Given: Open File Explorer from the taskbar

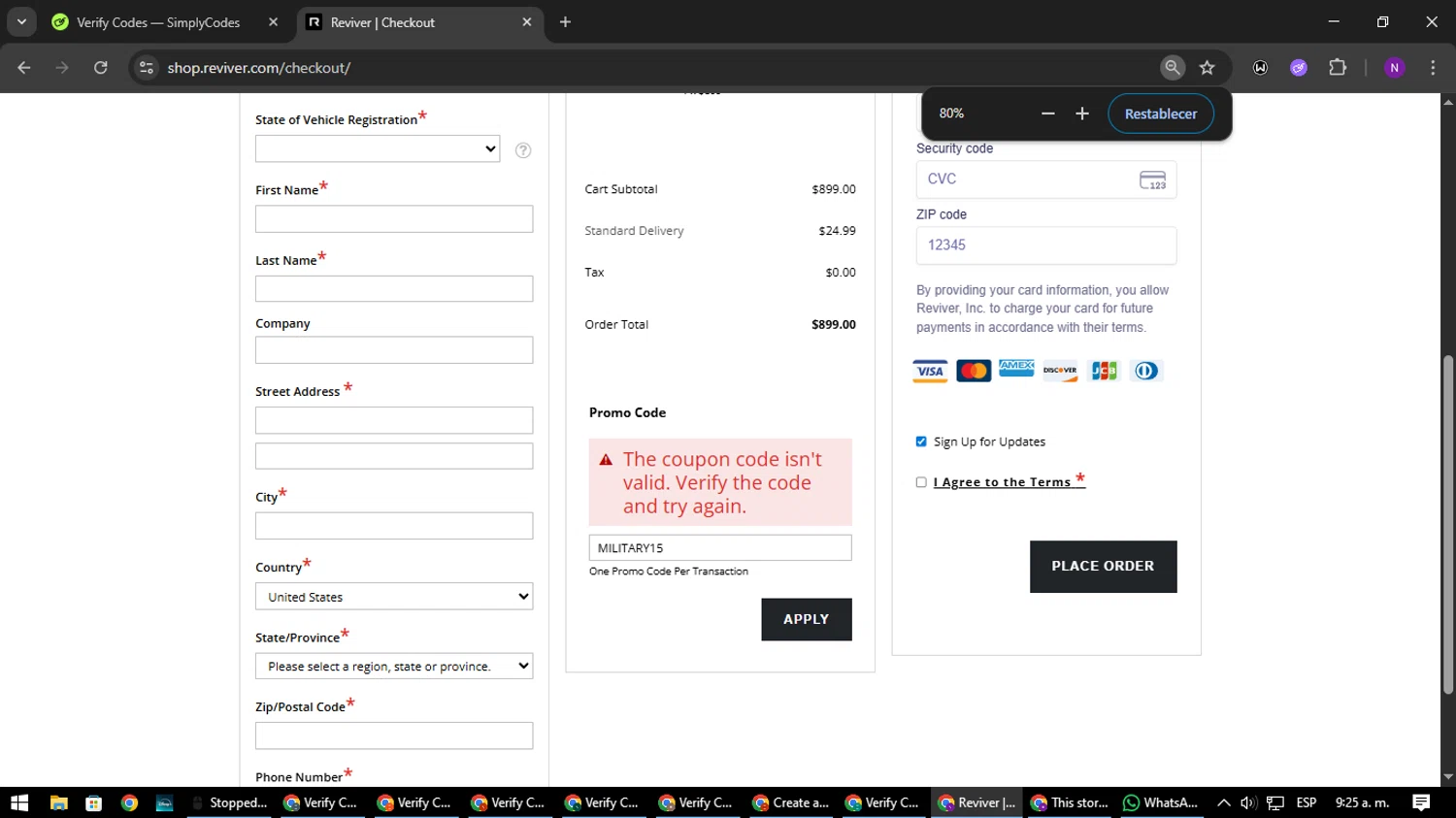Looking at the screenshot, I should (x=58, y=802).
